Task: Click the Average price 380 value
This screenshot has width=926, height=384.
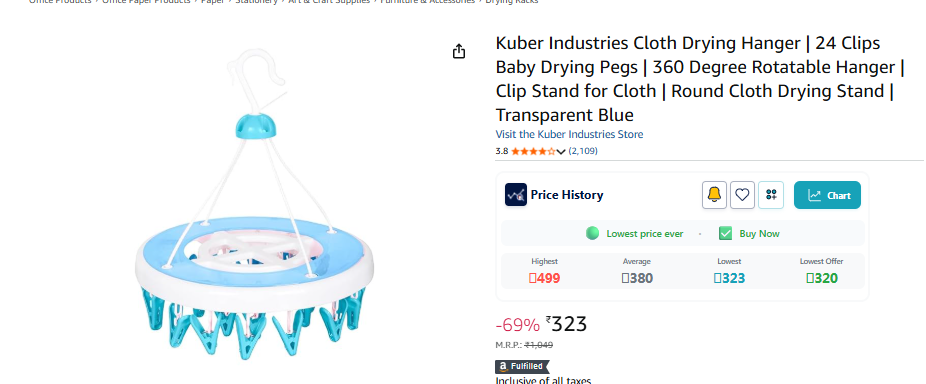Action: [637, 278]
